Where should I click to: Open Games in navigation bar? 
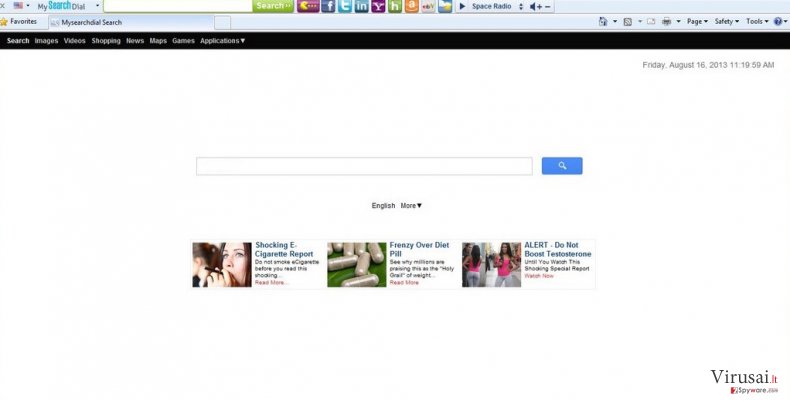pos(183,41)
